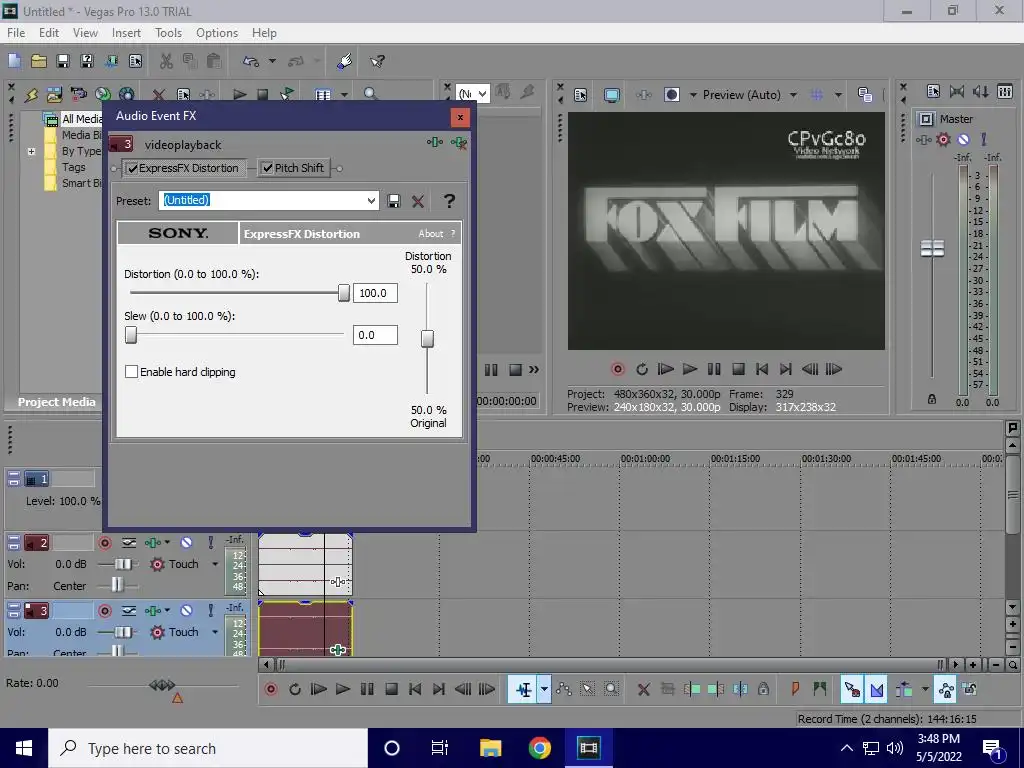Click the Distortion amount slider handle

coord(344,293)
